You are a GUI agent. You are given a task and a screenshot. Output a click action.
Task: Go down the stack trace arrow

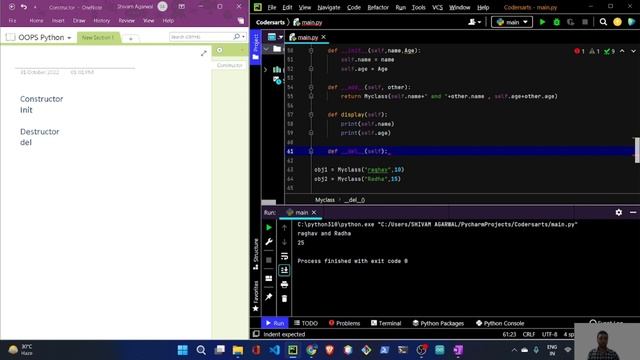(x=284, y=242)
